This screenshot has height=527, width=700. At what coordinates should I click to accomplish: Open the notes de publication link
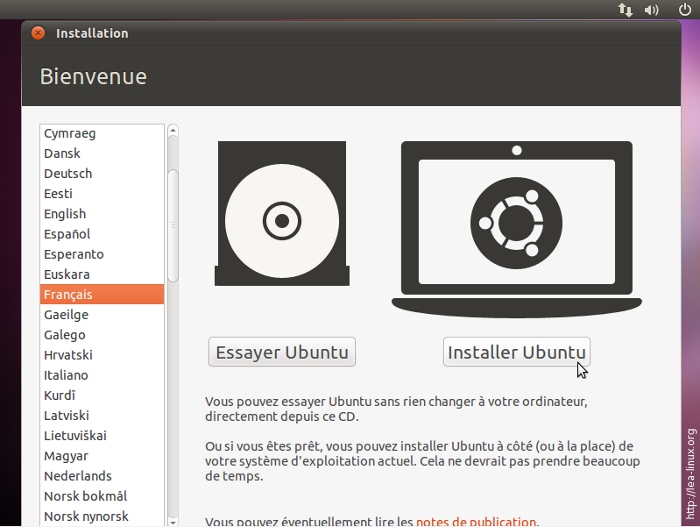(x=476, y=521)
